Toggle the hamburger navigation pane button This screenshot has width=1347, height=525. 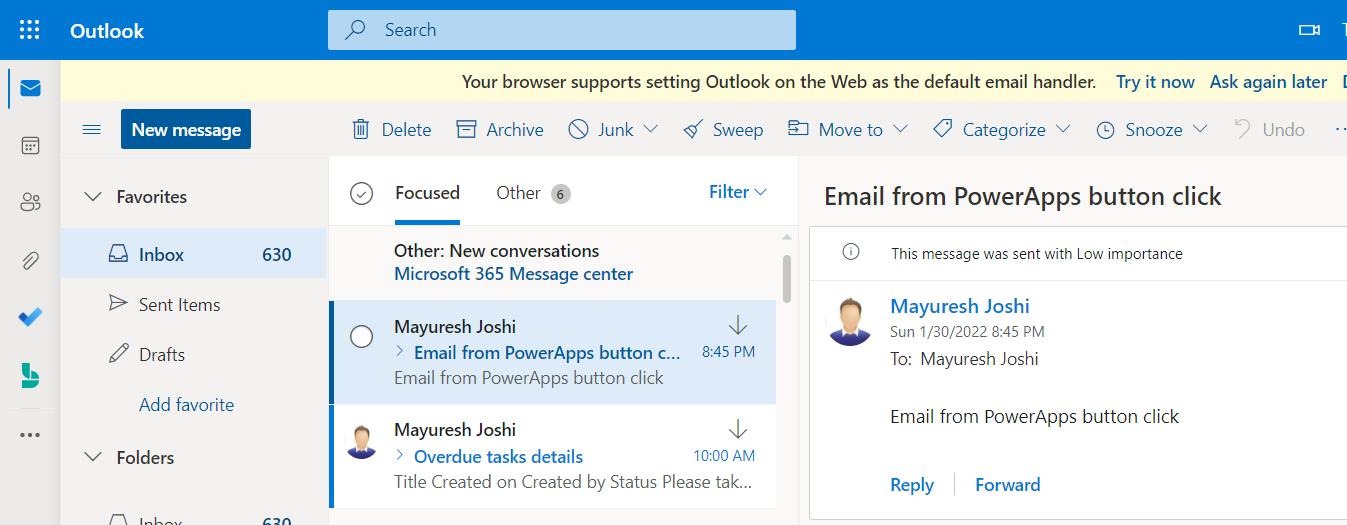click(92, 130)
